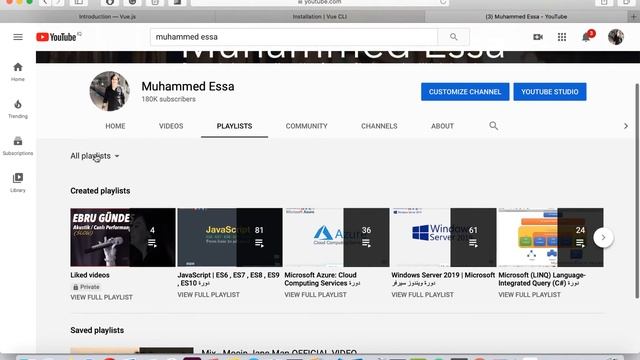
Task: Open Trending in the sidebar
Action: (18, 109)
